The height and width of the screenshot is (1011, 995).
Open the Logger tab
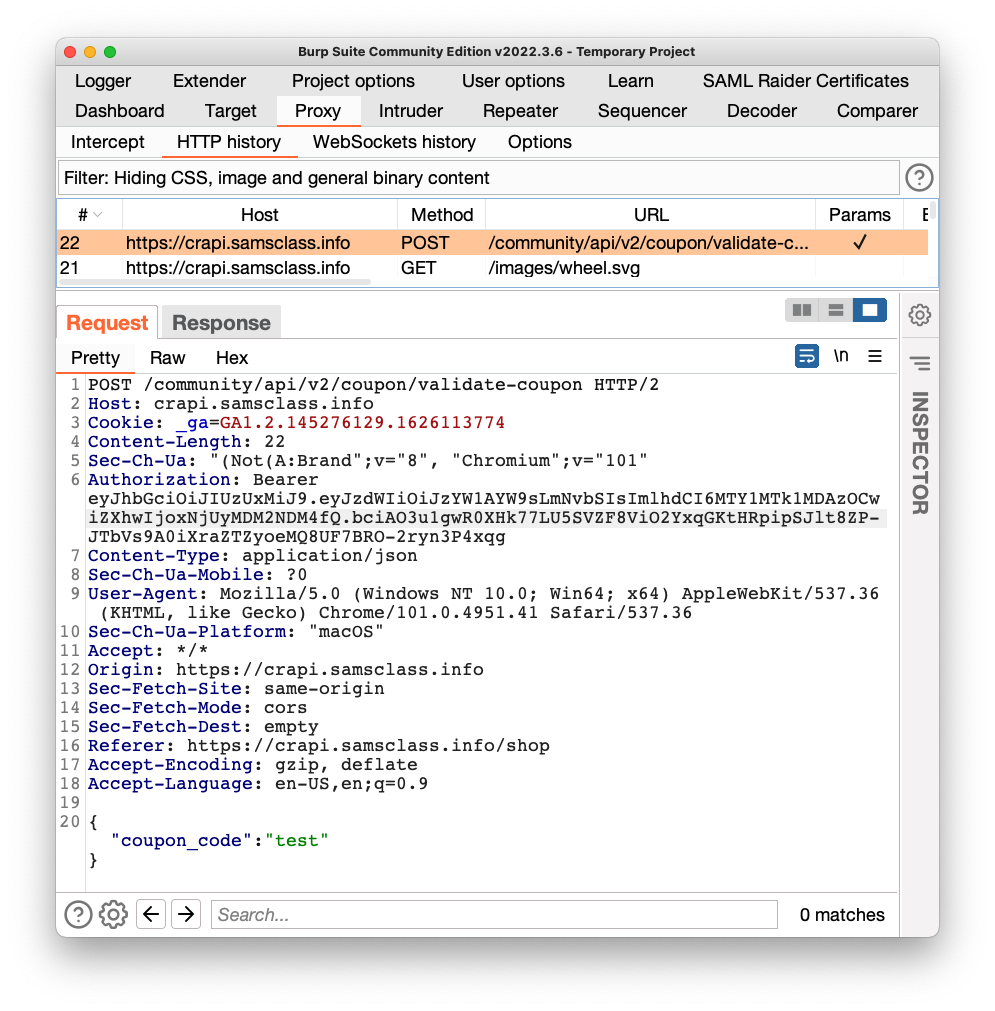pyautogui.click(x=103, y=81)
